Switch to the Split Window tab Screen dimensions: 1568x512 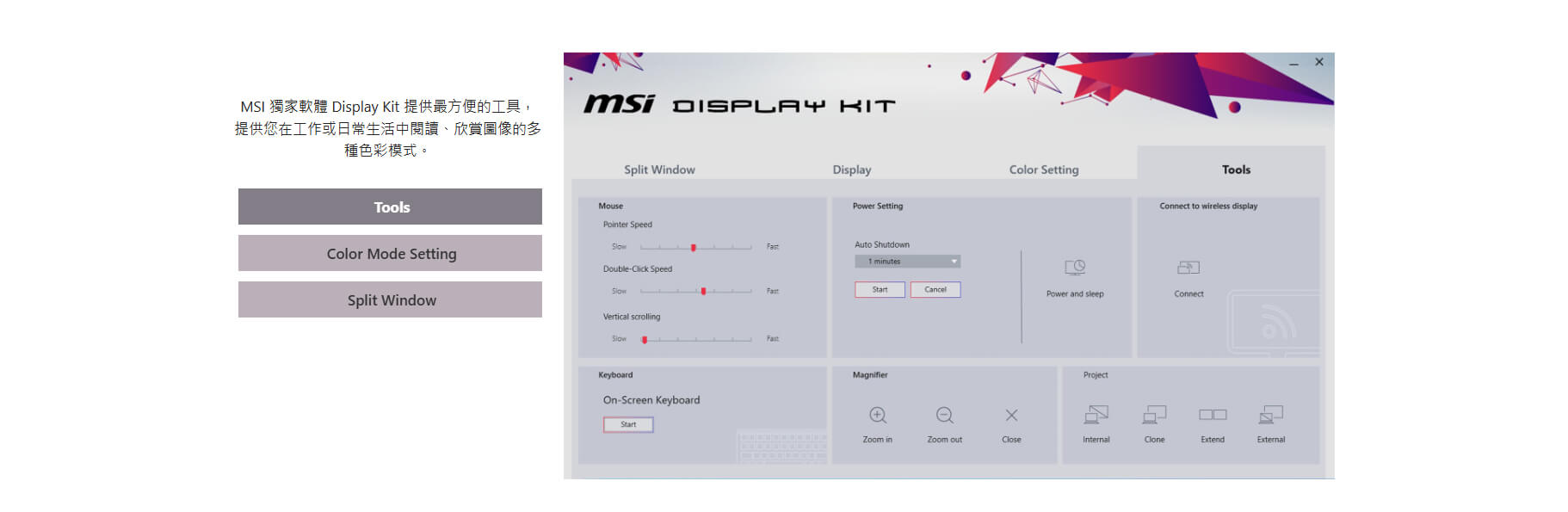[659, 170]
